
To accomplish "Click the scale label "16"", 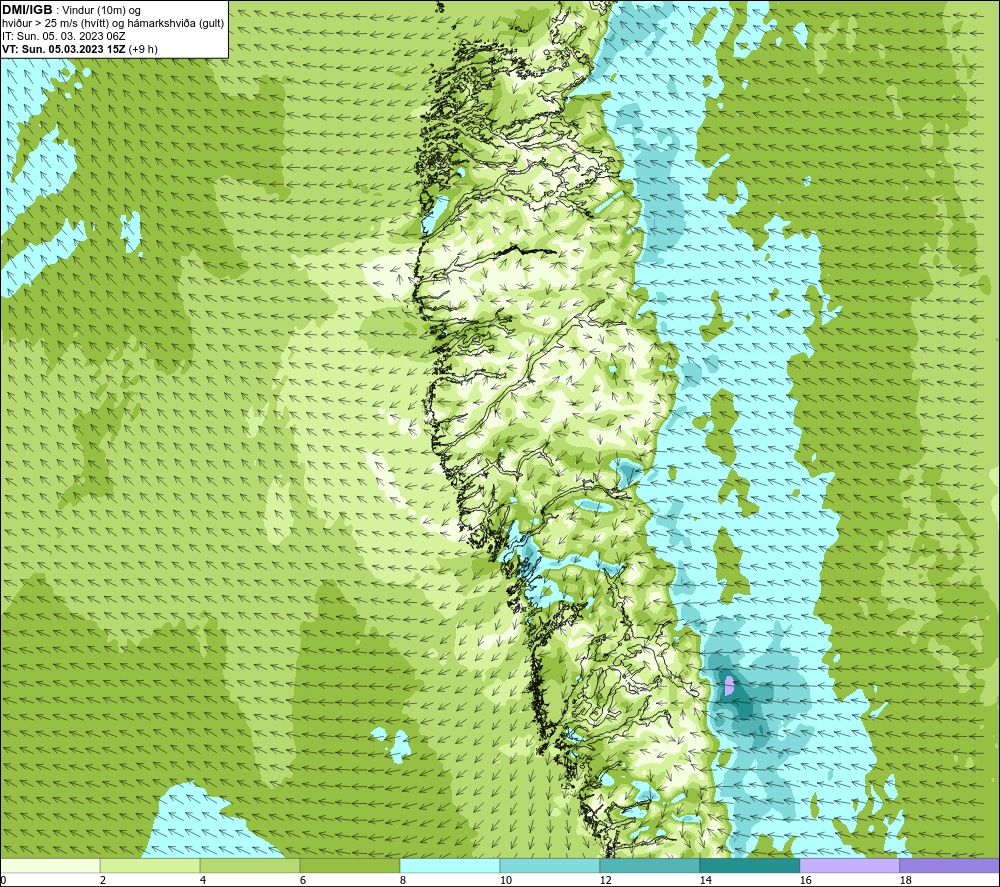I will coord(805,880).
